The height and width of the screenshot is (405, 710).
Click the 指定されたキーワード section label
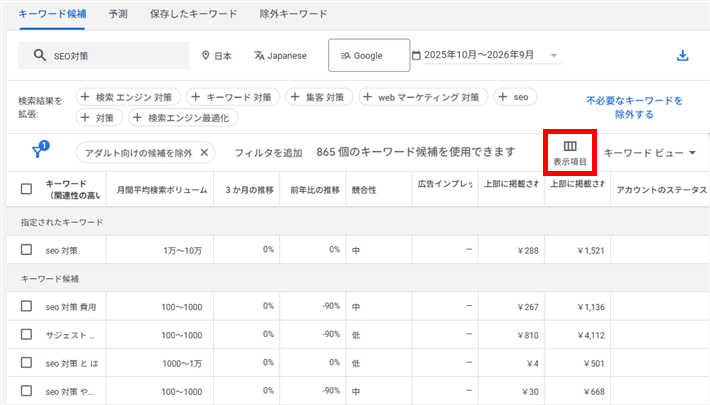(62, 222)
